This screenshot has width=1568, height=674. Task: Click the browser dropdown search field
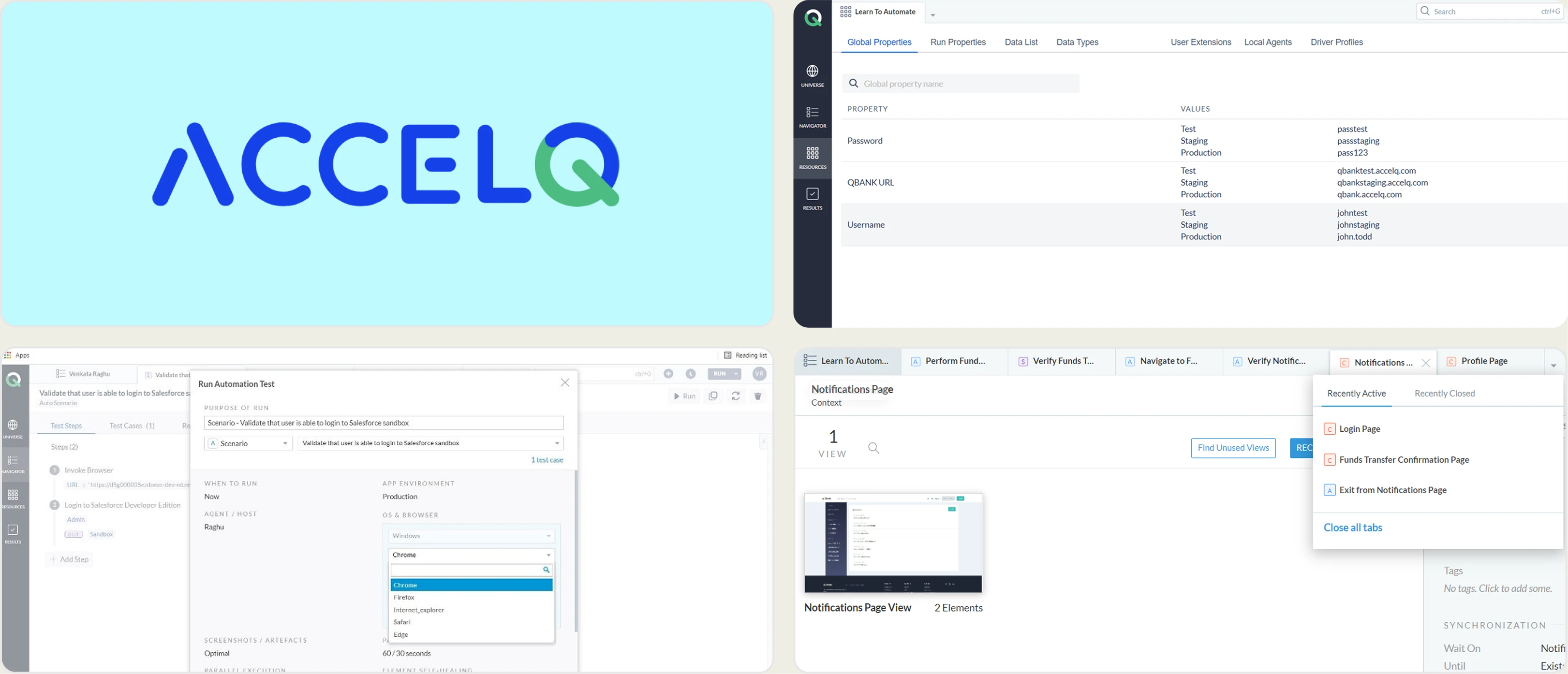pyautogui.click(x=471, y=570)
